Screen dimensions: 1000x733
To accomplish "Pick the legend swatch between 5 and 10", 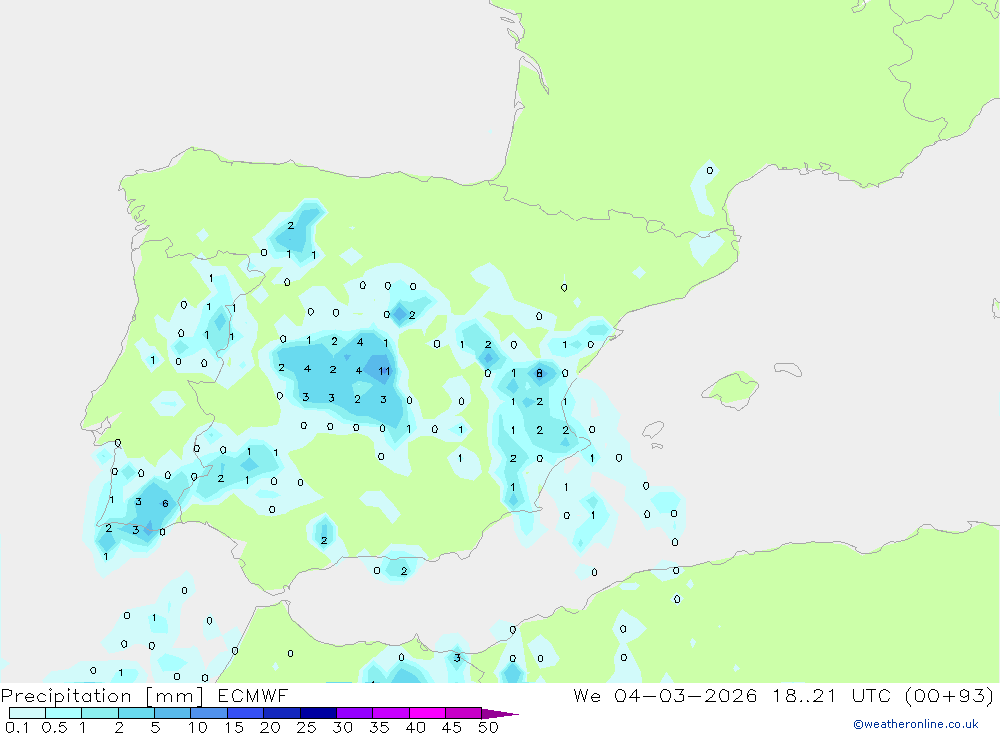I will click(173, 713).
